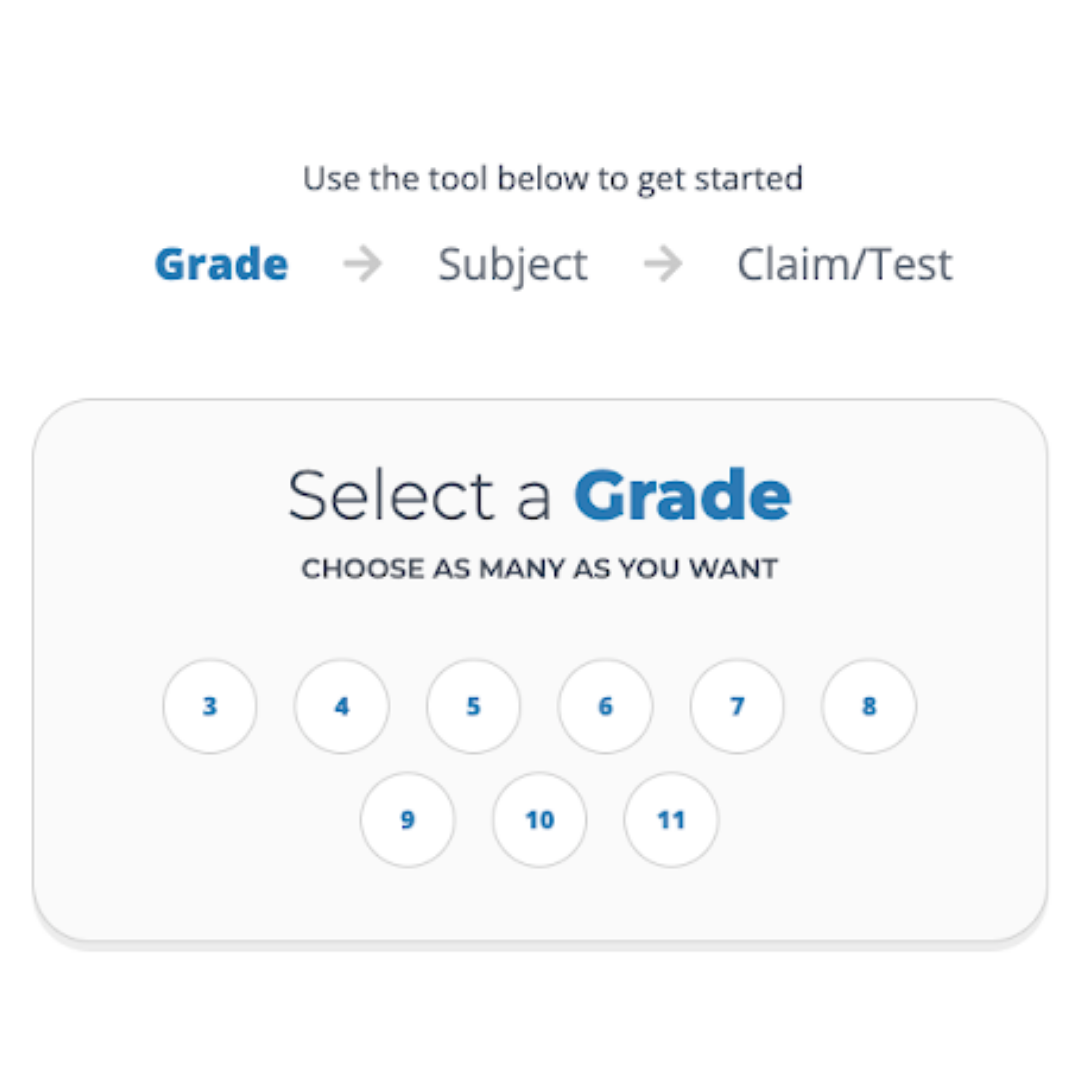Select grade 7 circle
Screen dimensions: 1080x1080
click(x=737, y=707)
